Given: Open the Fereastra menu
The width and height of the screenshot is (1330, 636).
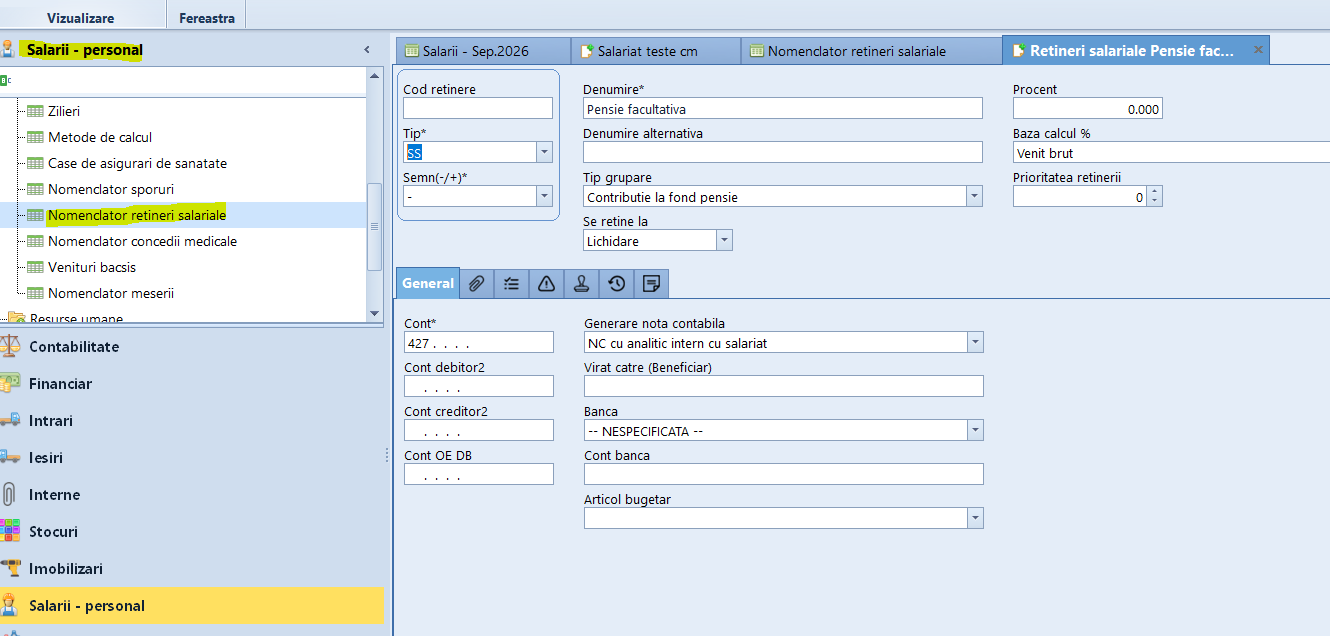Looking at the screenshot, I should tap(207, 18).
